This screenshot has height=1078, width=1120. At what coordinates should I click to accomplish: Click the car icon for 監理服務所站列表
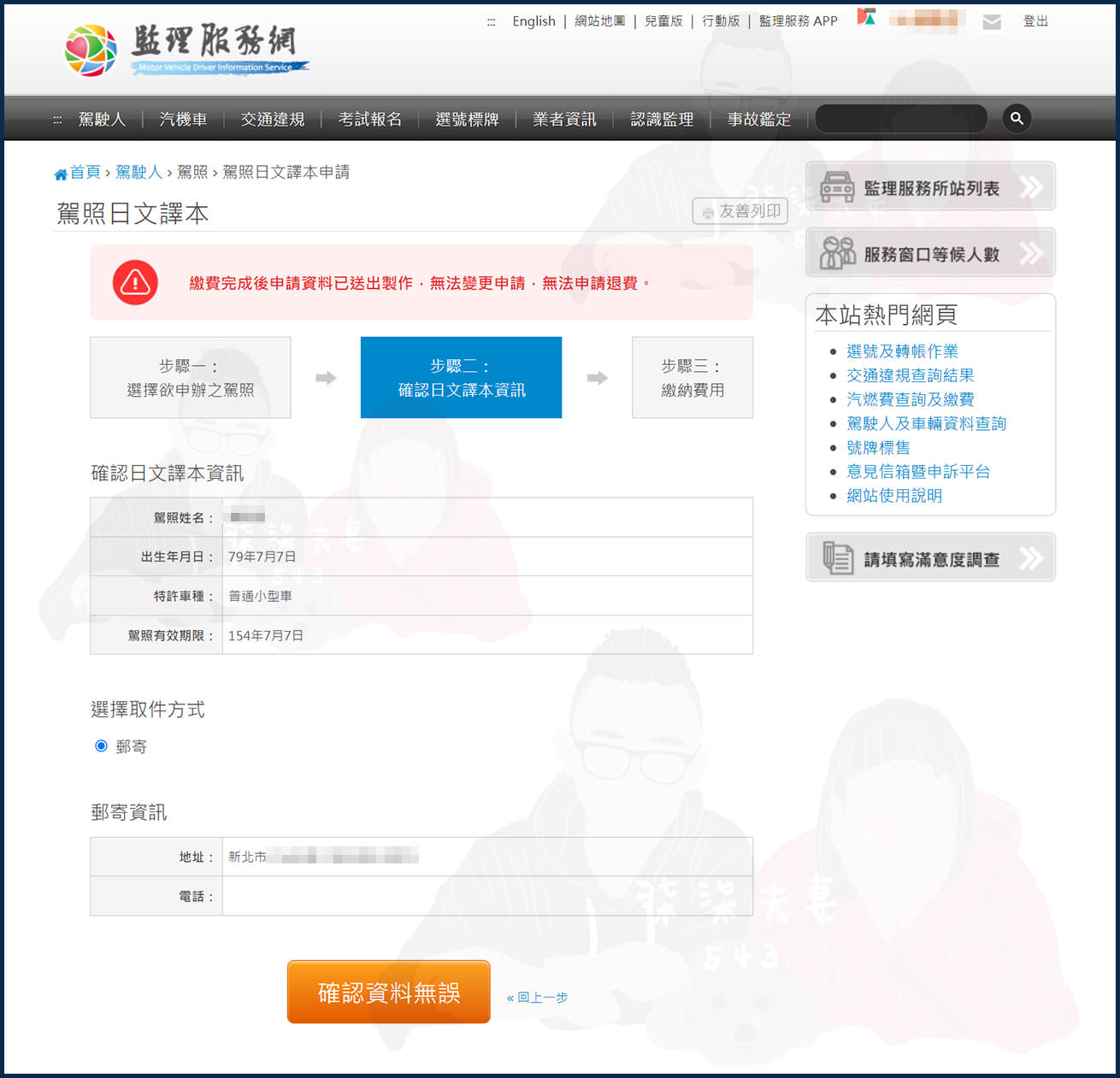837,187
